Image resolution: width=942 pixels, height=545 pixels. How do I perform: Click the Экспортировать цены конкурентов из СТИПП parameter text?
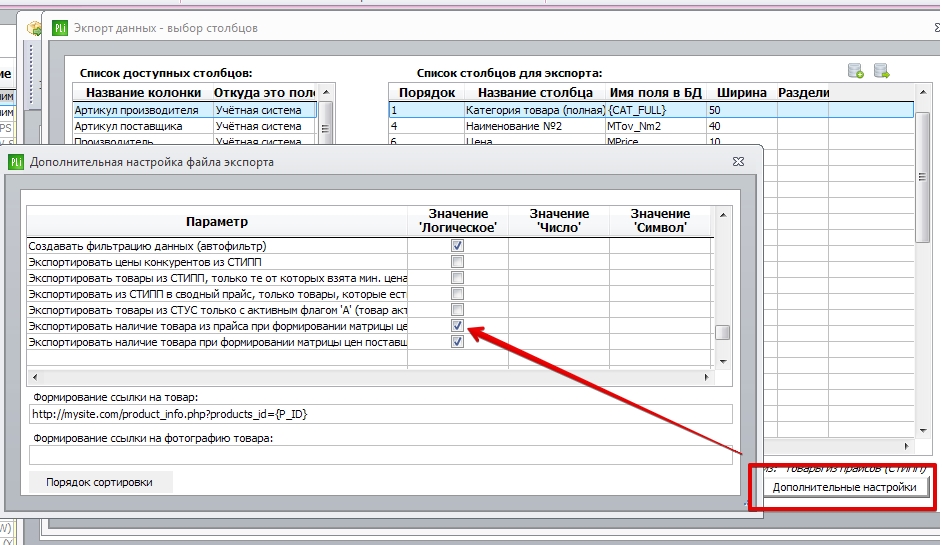(x=145, y=262)
